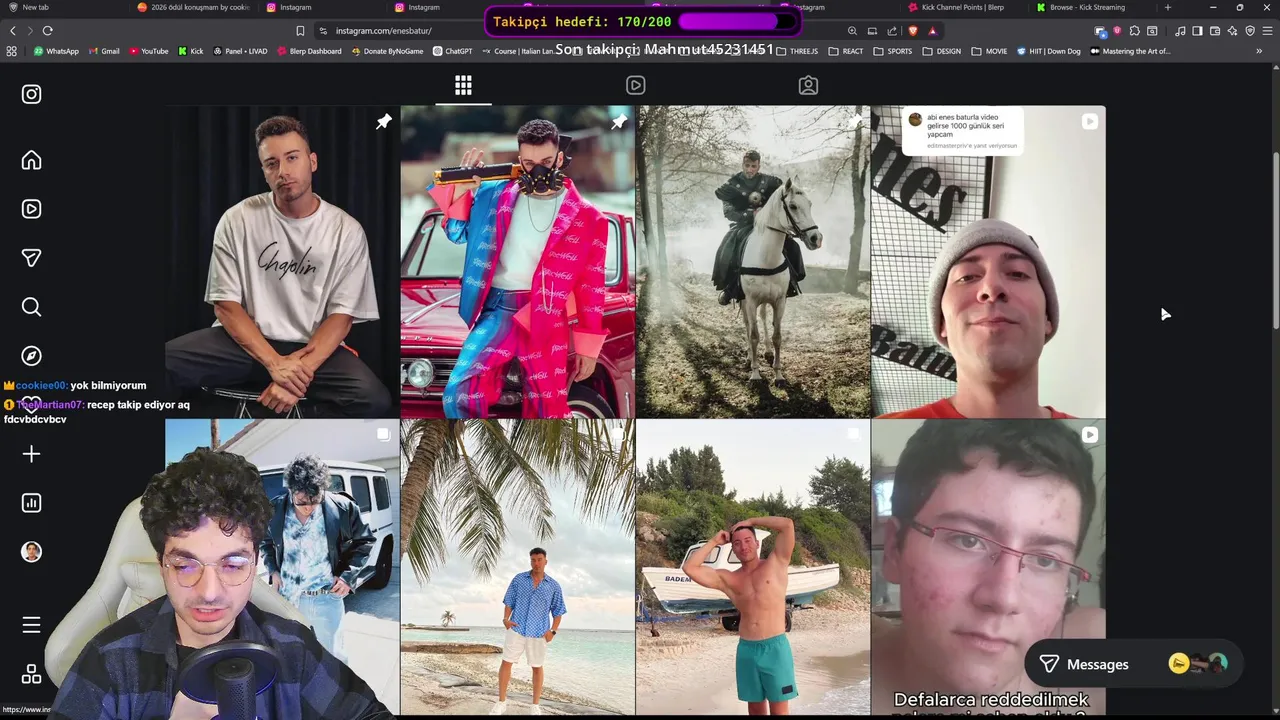Open Reels from the sidebar
Screen dimensions: 1280x720
pos(31,209)
